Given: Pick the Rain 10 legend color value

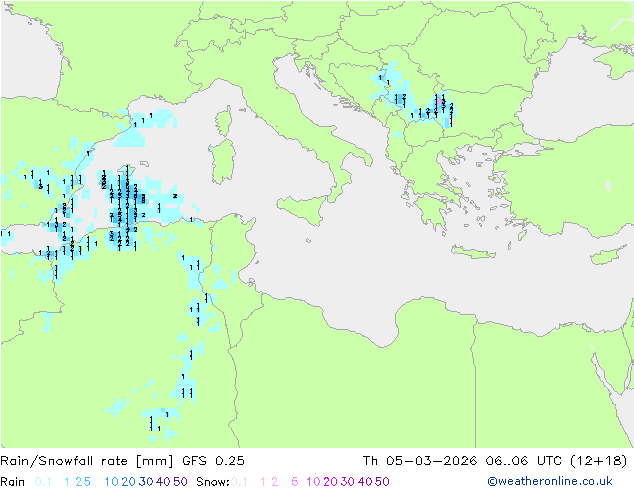Looking at the screenshot, I should click(111, 482).
